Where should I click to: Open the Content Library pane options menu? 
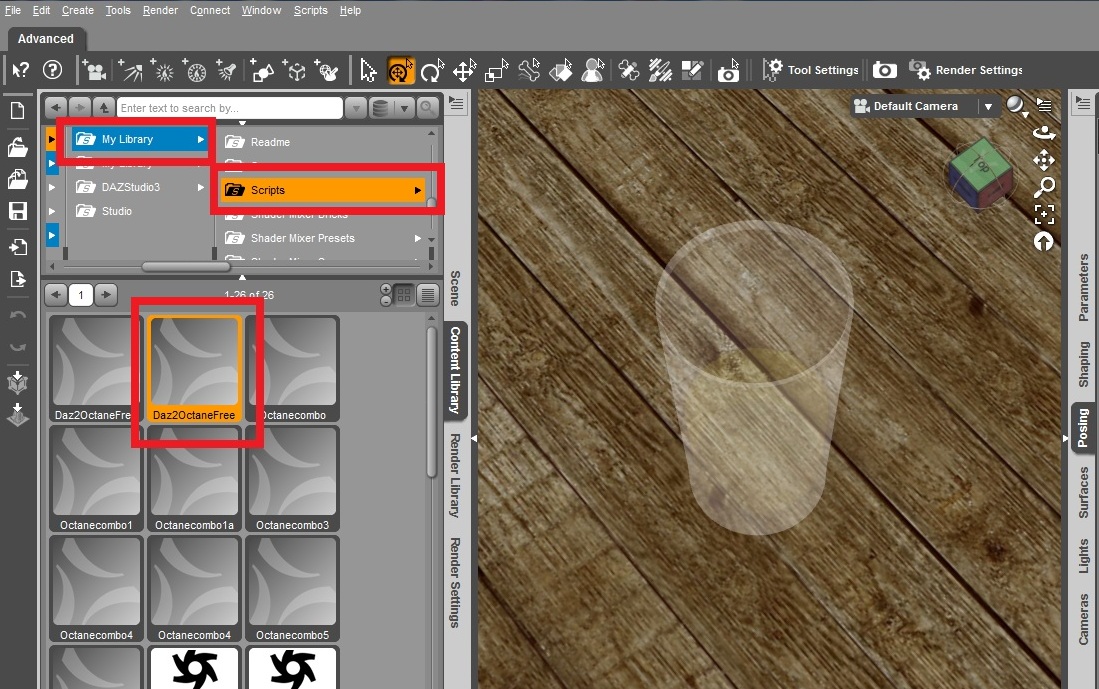(x=456, y=104)
